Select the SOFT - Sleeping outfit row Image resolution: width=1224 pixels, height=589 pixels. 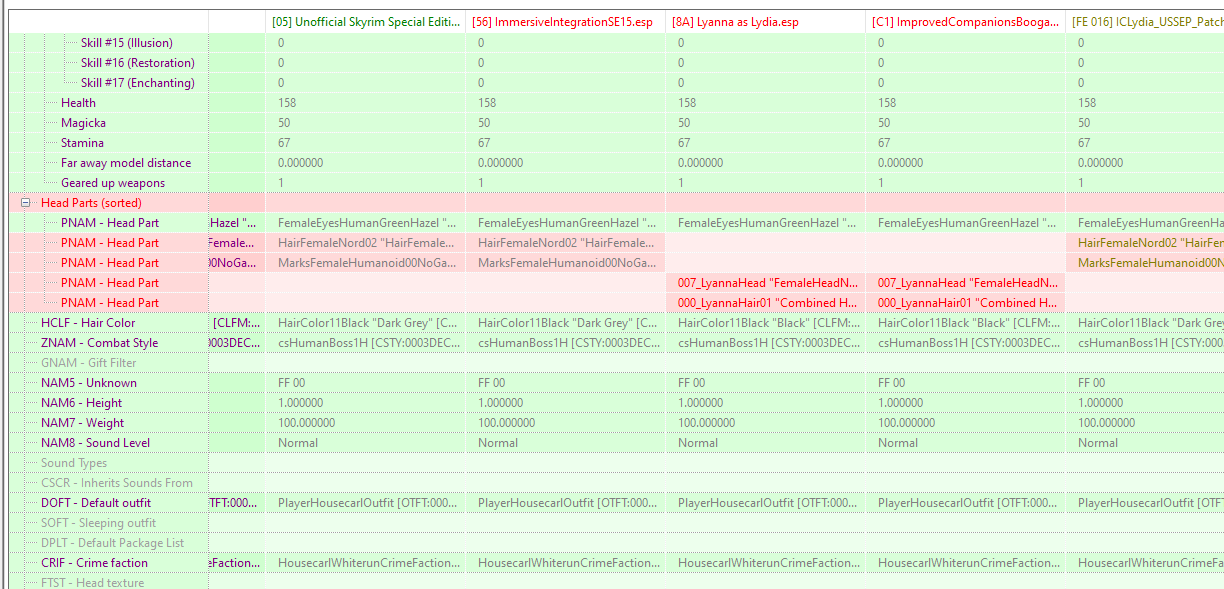click(98, 523)
